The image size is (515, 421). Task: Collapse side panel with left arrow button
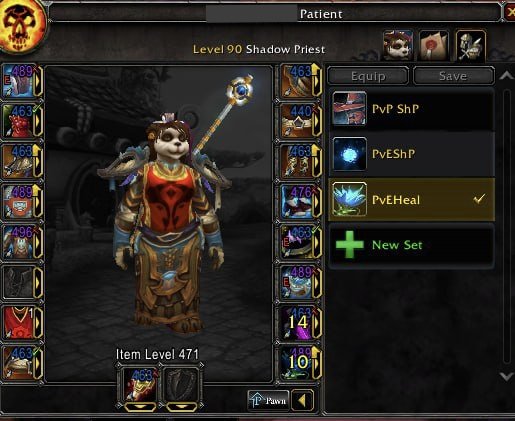click(302, 400)
